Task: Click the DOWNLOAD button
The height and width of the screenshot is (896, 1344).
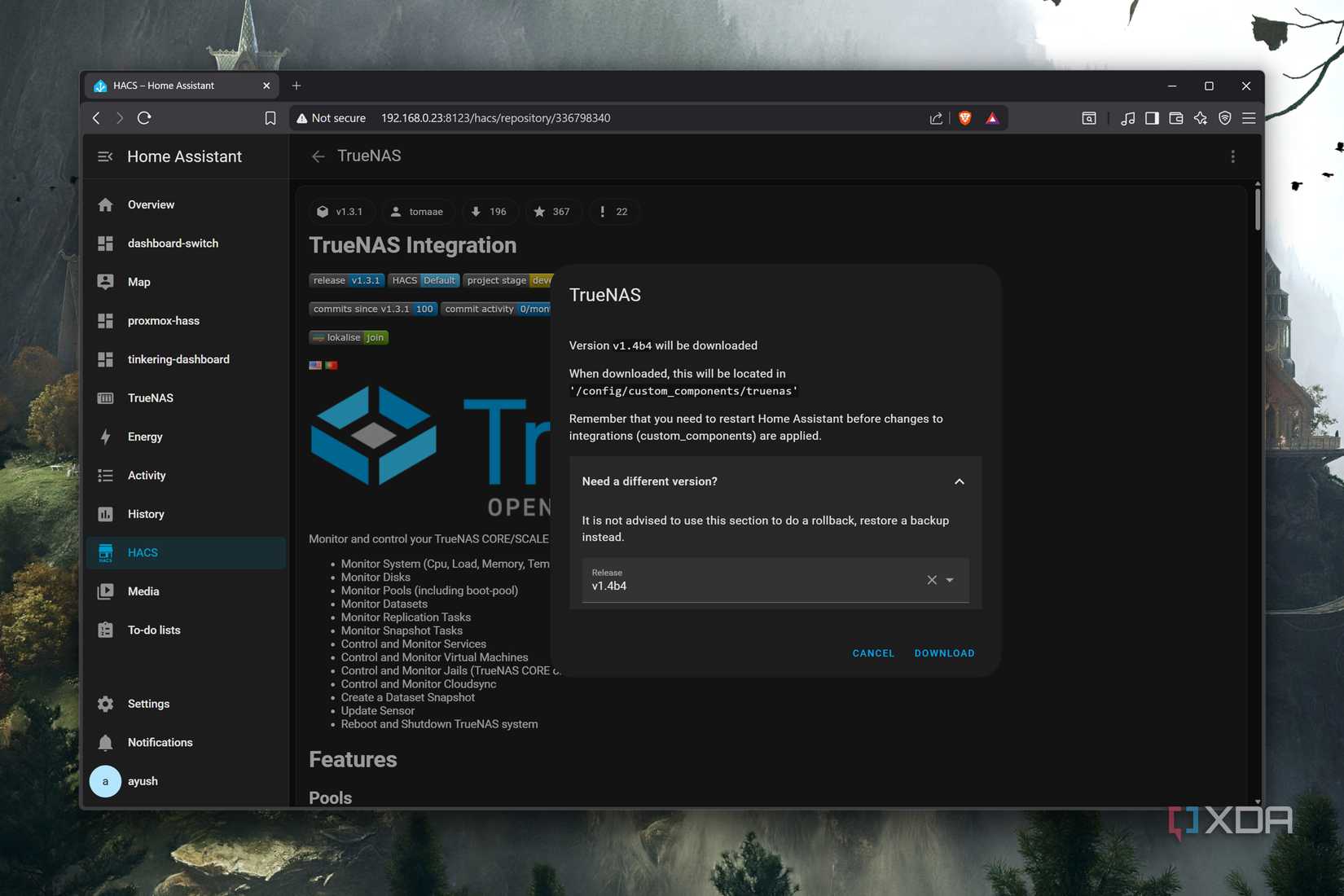Action: tap(944, 653)
